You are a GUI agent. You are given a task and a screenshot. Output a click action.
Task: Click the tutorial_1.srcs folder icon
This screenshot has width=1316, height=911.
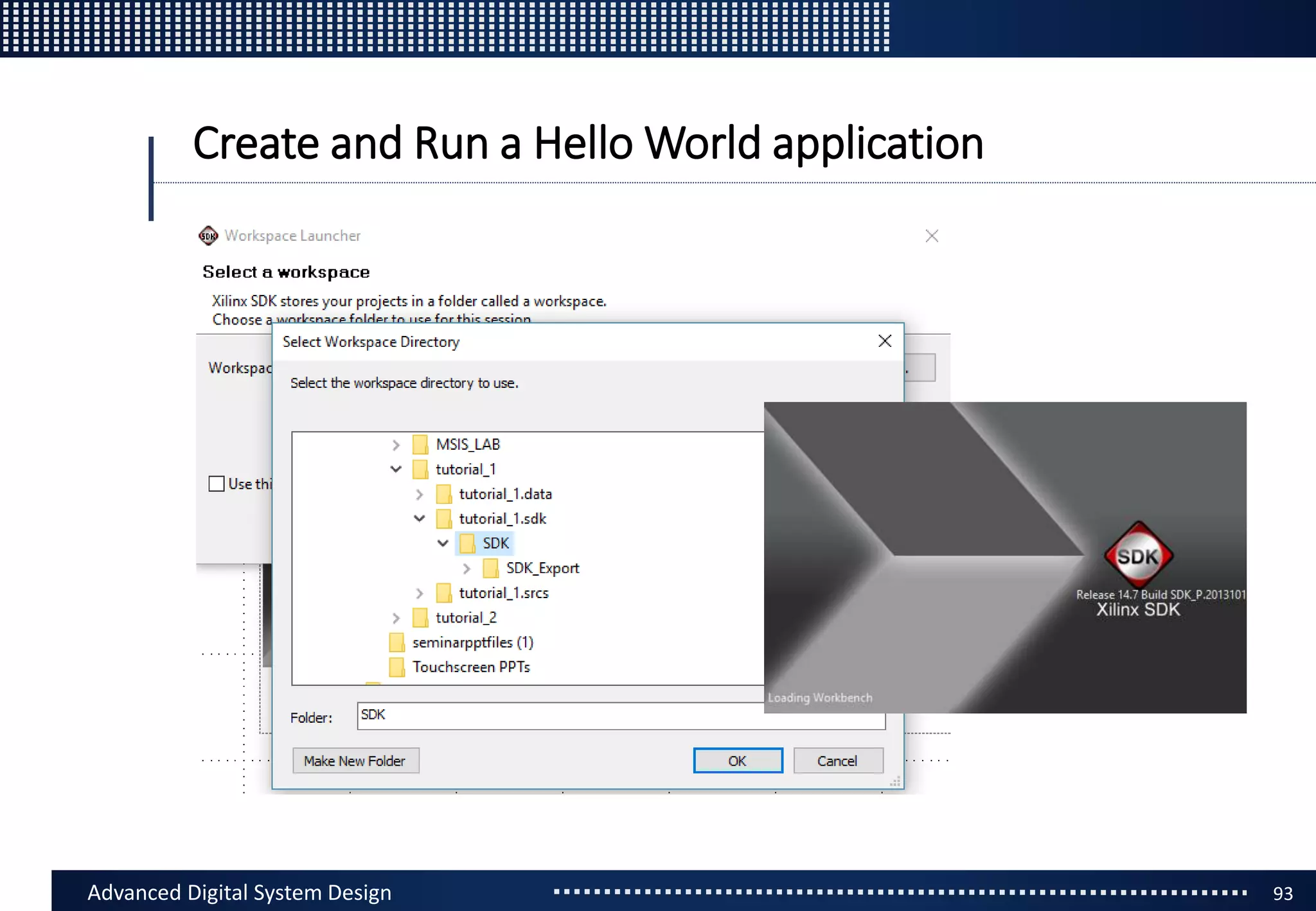click(443, 593)
